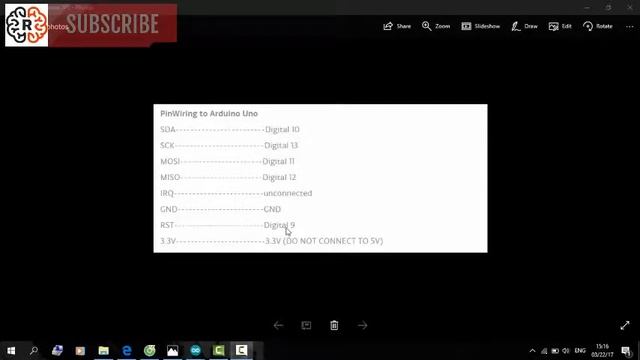The height and width of the screenshot is (360, 640).
Task: Go to next photo with right arrow
Action: pyautogui.click(x=362, y=325)
